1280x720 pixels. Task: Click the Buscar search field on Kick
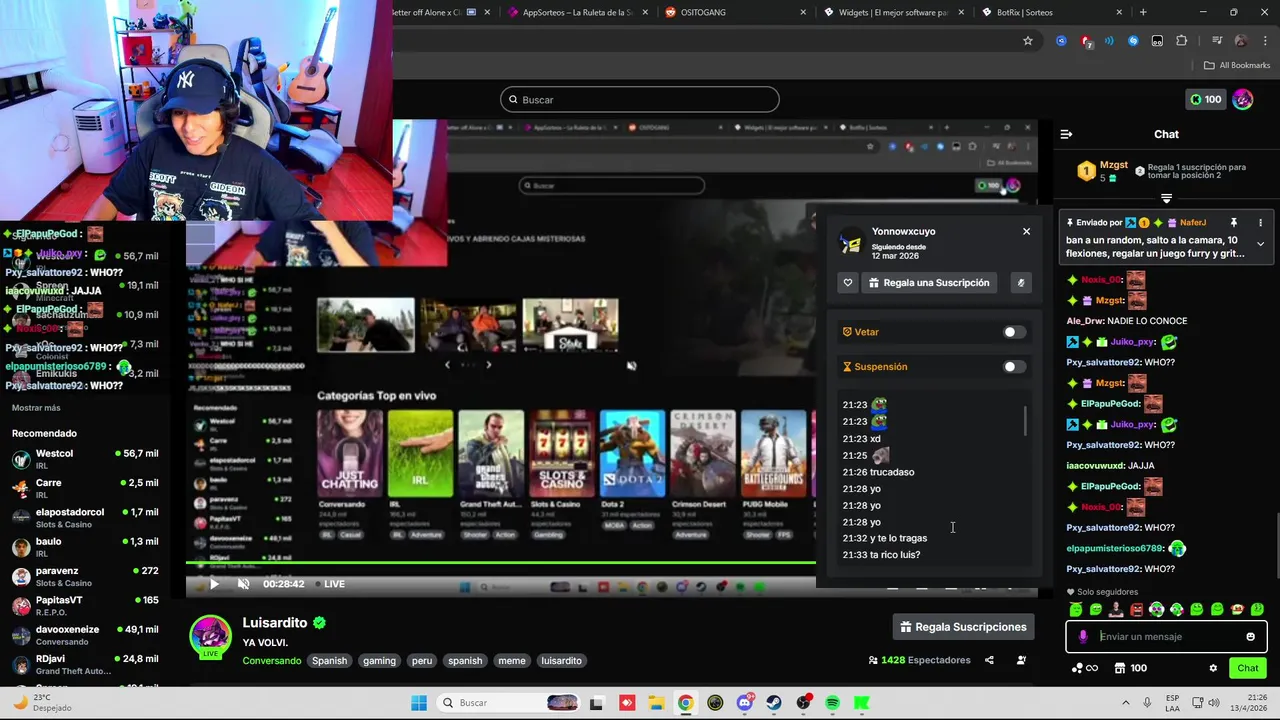[640, 100]
